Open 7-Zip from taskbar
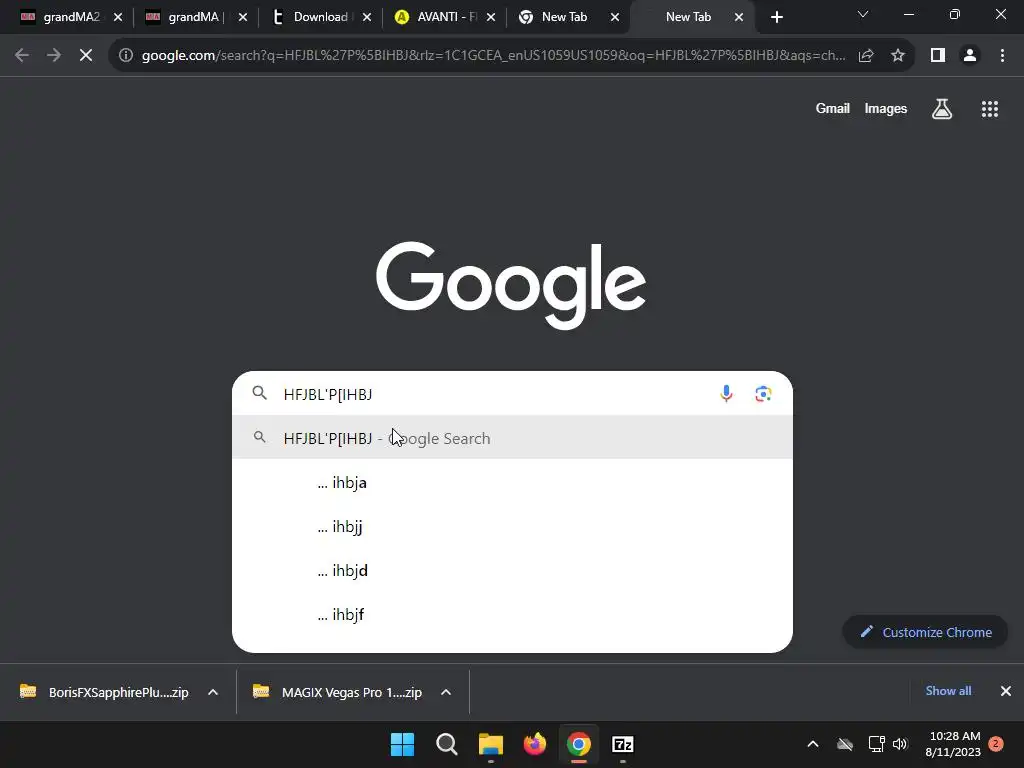The height and width of the screenshot is (768, 1024). (x=622, y=744)
